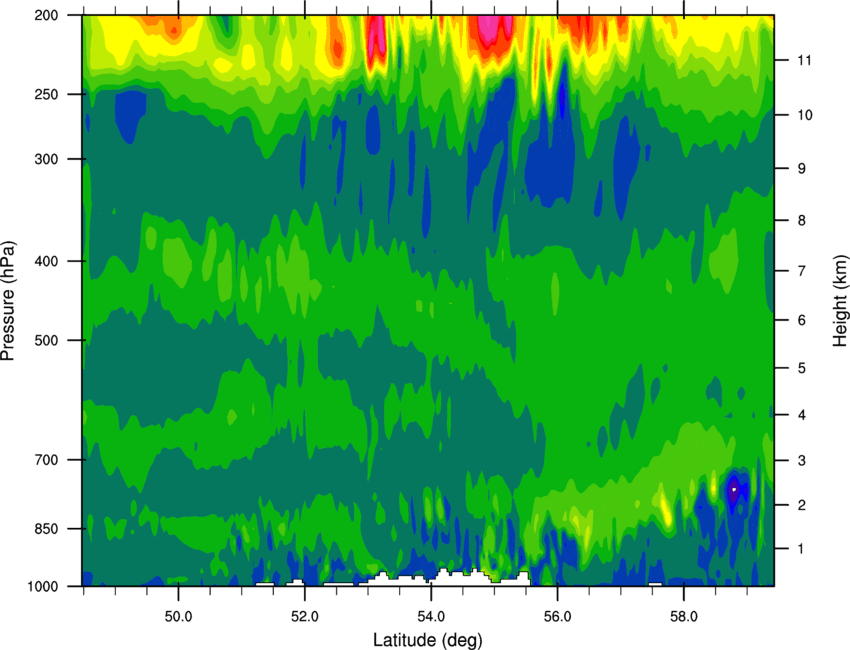
Task: Click the 400 hPa pressure label
Action: 46,261
